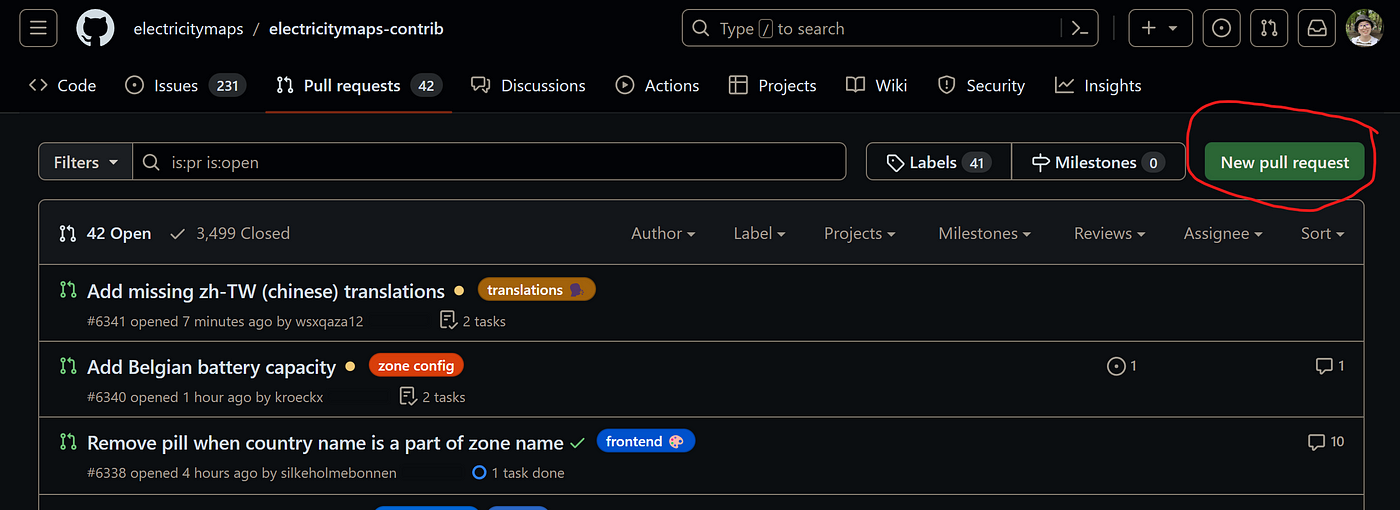1400x510 pixels.
Task: Open the notifications inbox icon
Action: (1317, 29)
